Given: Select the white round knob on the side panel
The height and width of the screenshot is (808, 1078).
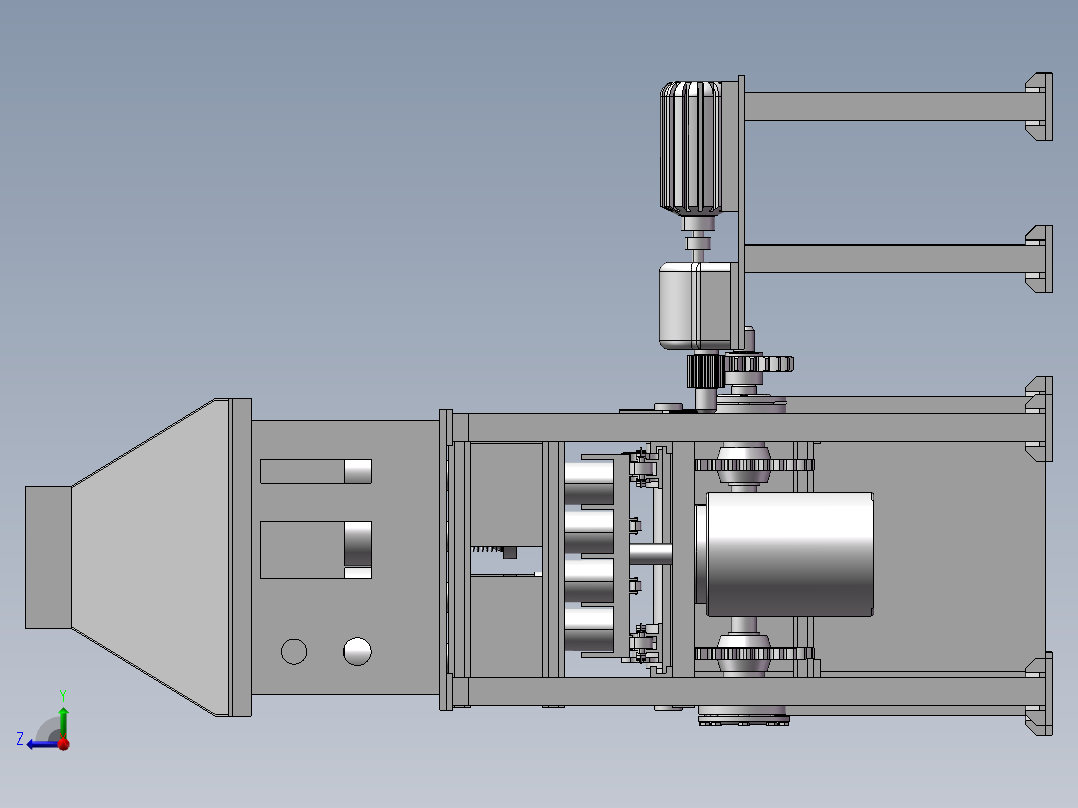Looking at the screenshot, I should tap(357, 651).
